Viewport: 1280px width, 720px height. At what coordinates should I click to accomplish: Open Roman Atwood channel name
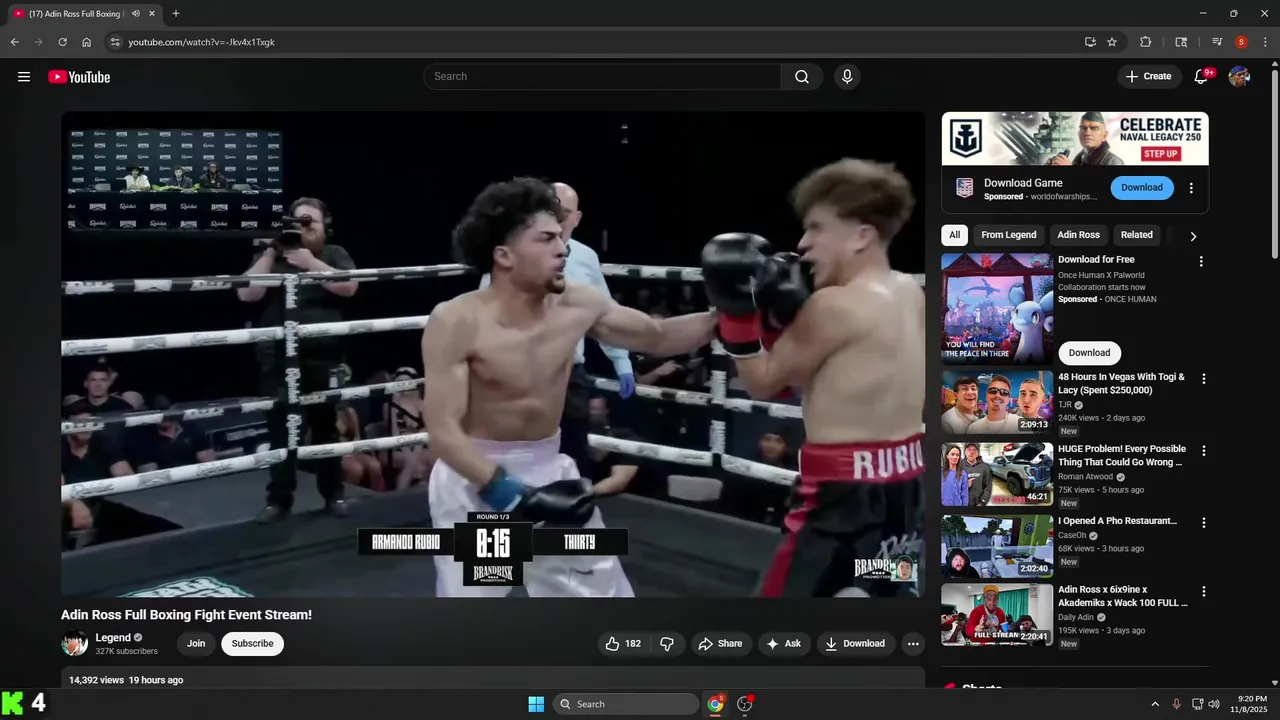(1086, 477)
